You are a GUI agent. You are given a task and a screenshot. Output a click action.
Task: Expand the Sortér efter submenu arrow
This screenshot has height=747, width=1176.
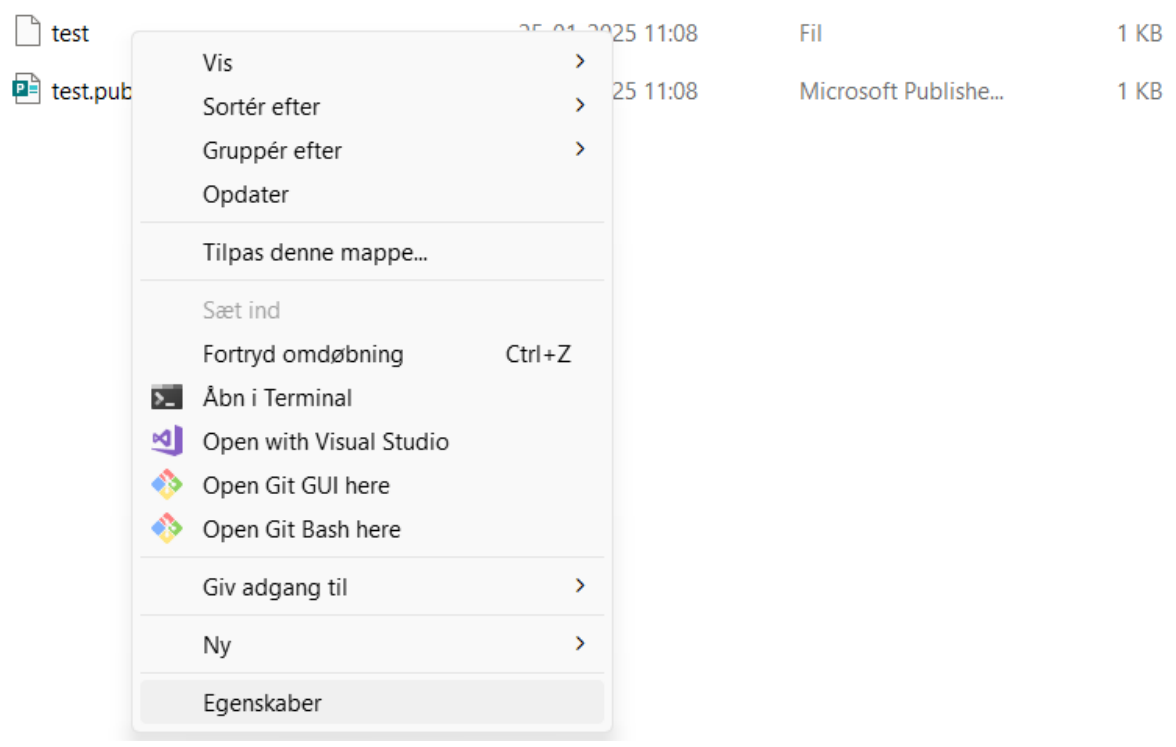pyautogui.click(x=579, y=105)
